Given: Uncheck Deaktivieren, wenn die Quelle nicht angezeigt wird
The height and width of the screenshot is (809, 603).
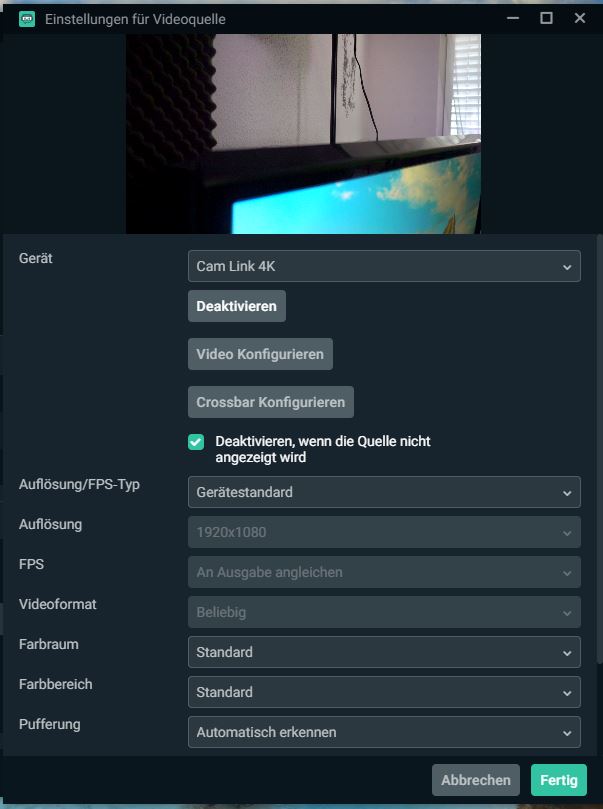Looking at the screenshot, I should click(196, 442).
